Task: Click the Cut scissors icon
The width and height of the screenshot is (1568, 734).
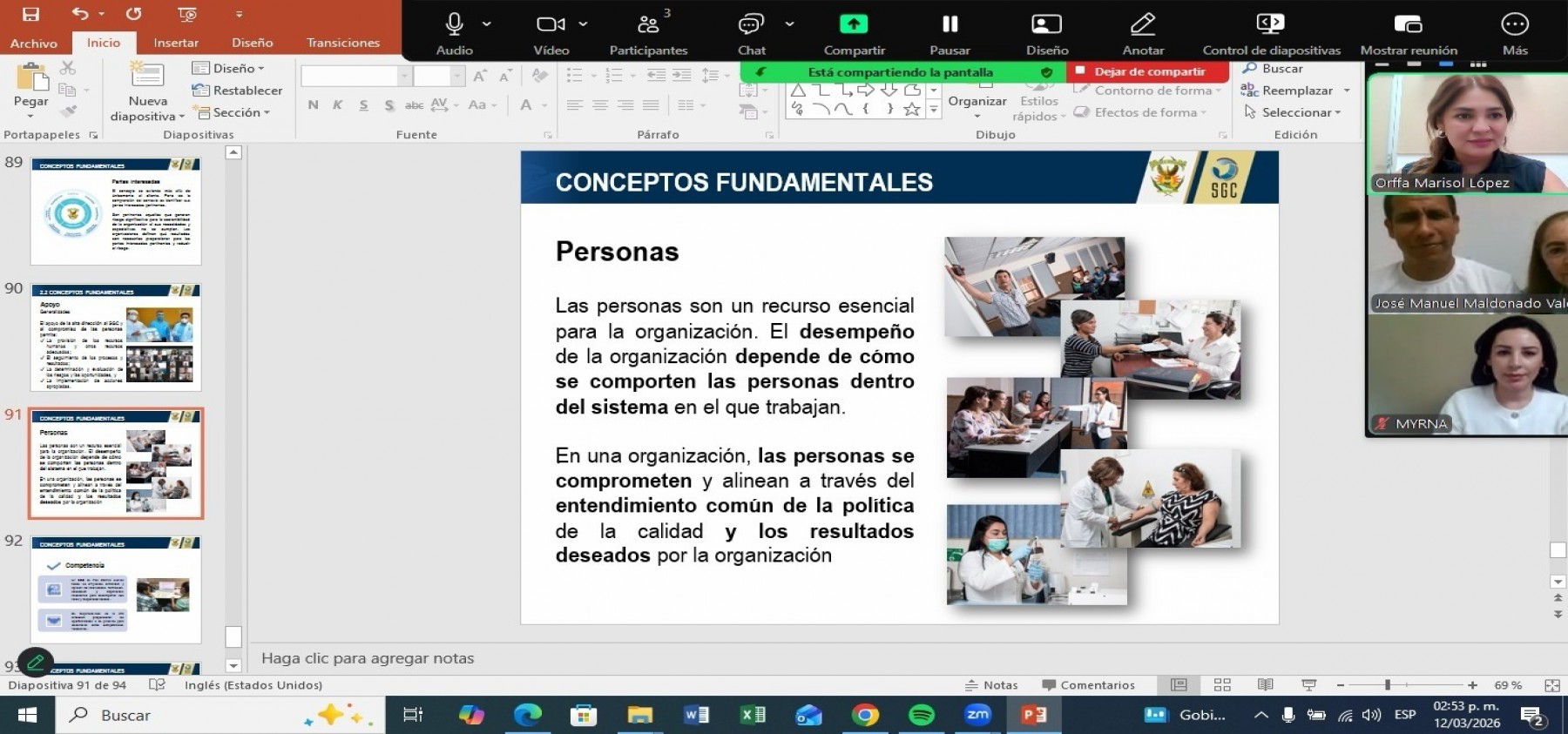Action: [x=68, y=68]
